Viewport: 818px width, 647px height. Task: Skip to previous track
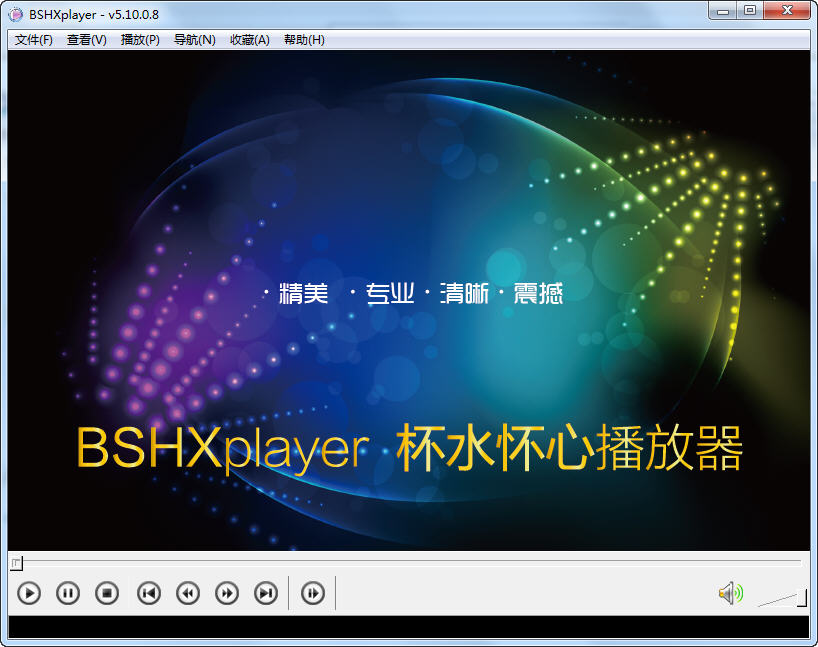click(x=149, y=593)
